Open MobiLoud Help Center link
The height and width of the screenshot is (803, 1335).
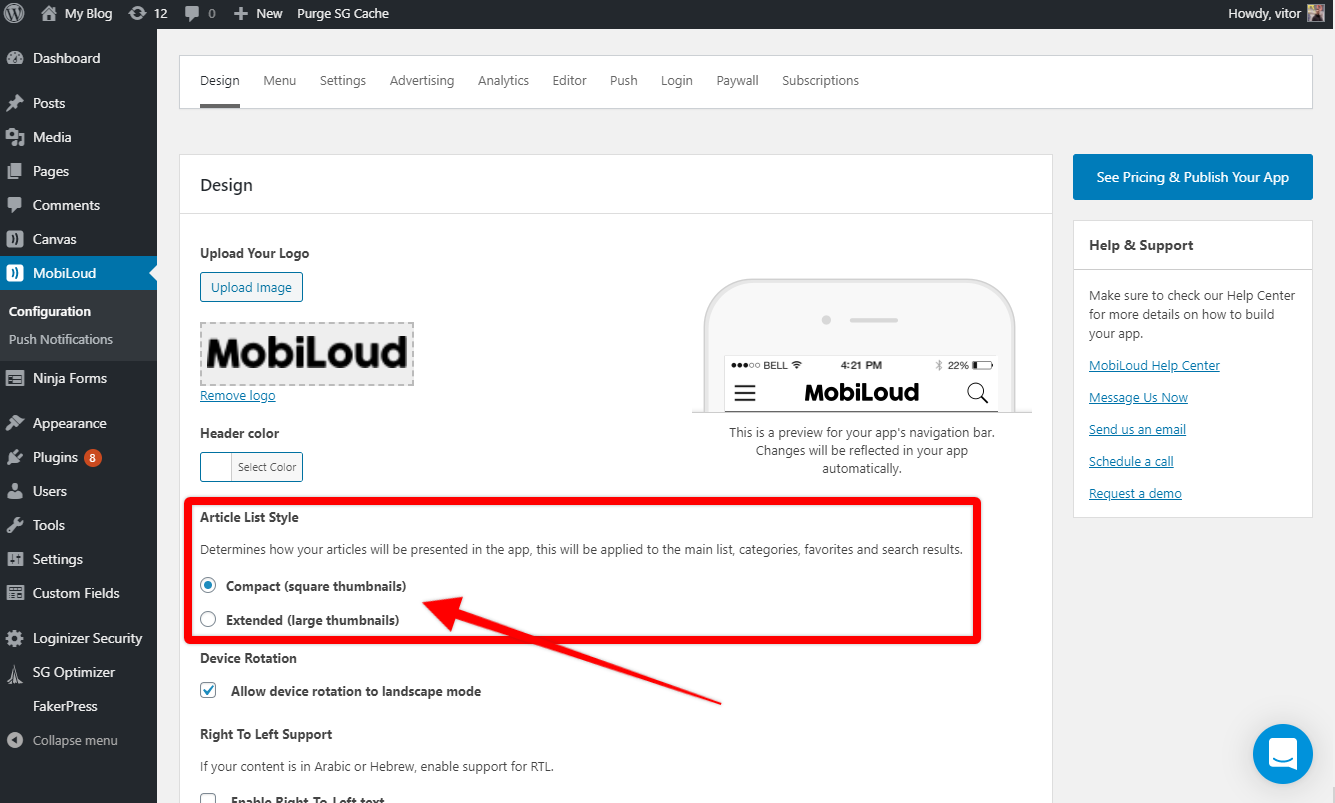pyautogui.click(x=1154, y=366)
